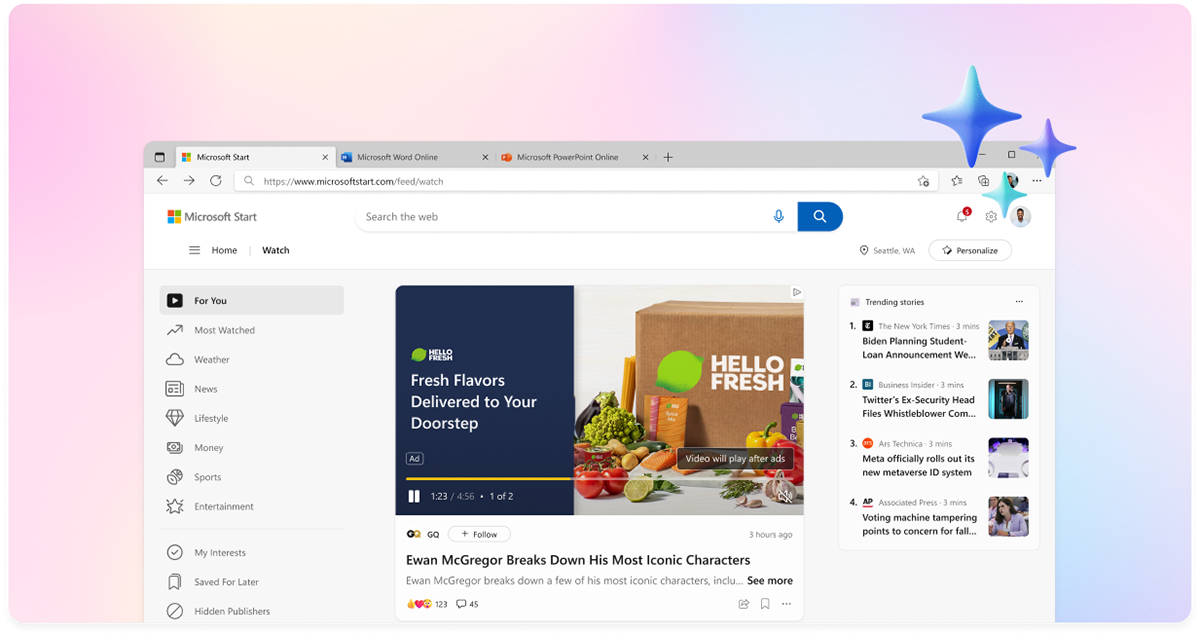
Task: Click the yellow video progress bar
Action: coord(489,479)
